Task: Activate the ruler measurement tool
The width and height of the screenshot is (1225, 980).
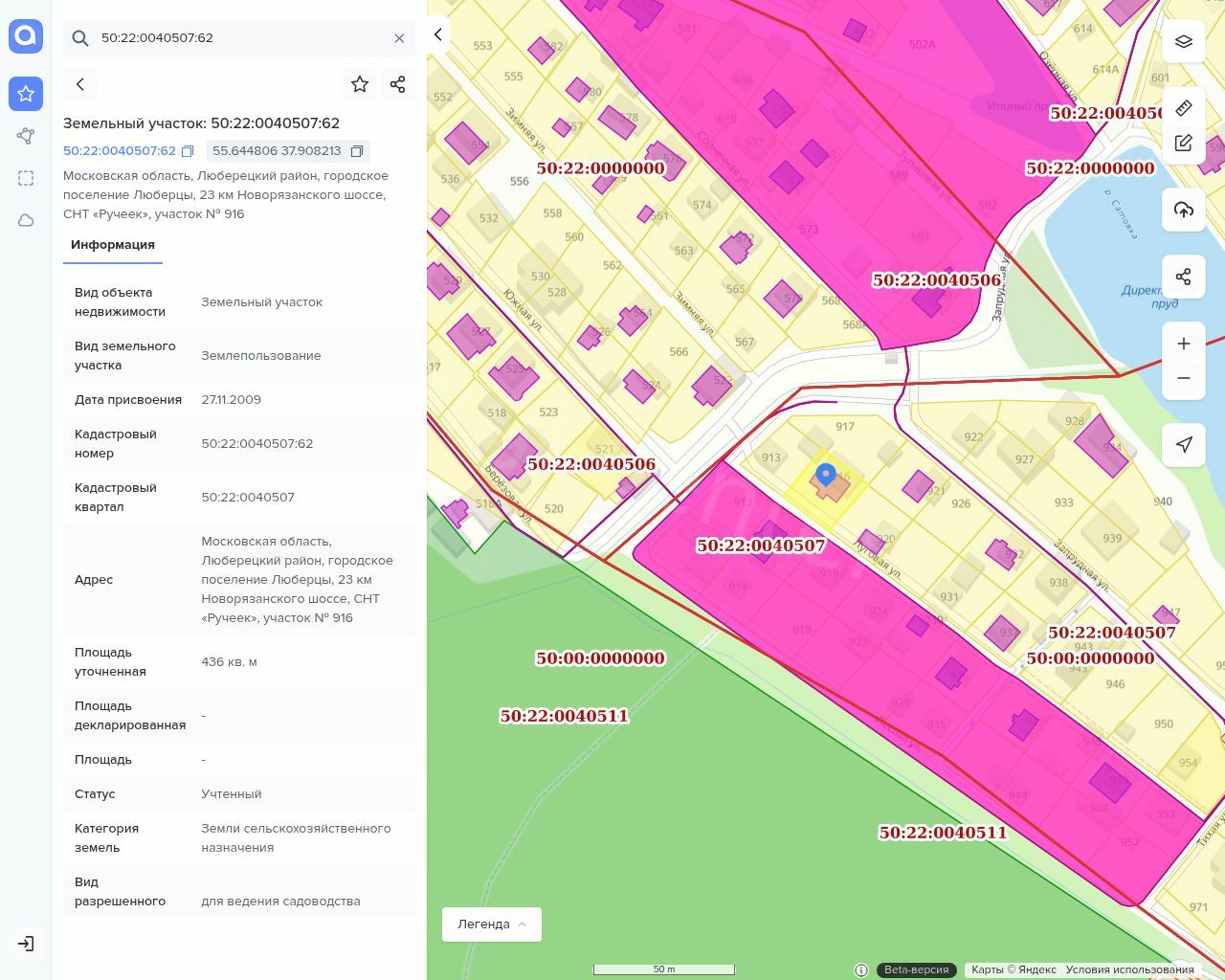Action: (x=1184, y=107)
